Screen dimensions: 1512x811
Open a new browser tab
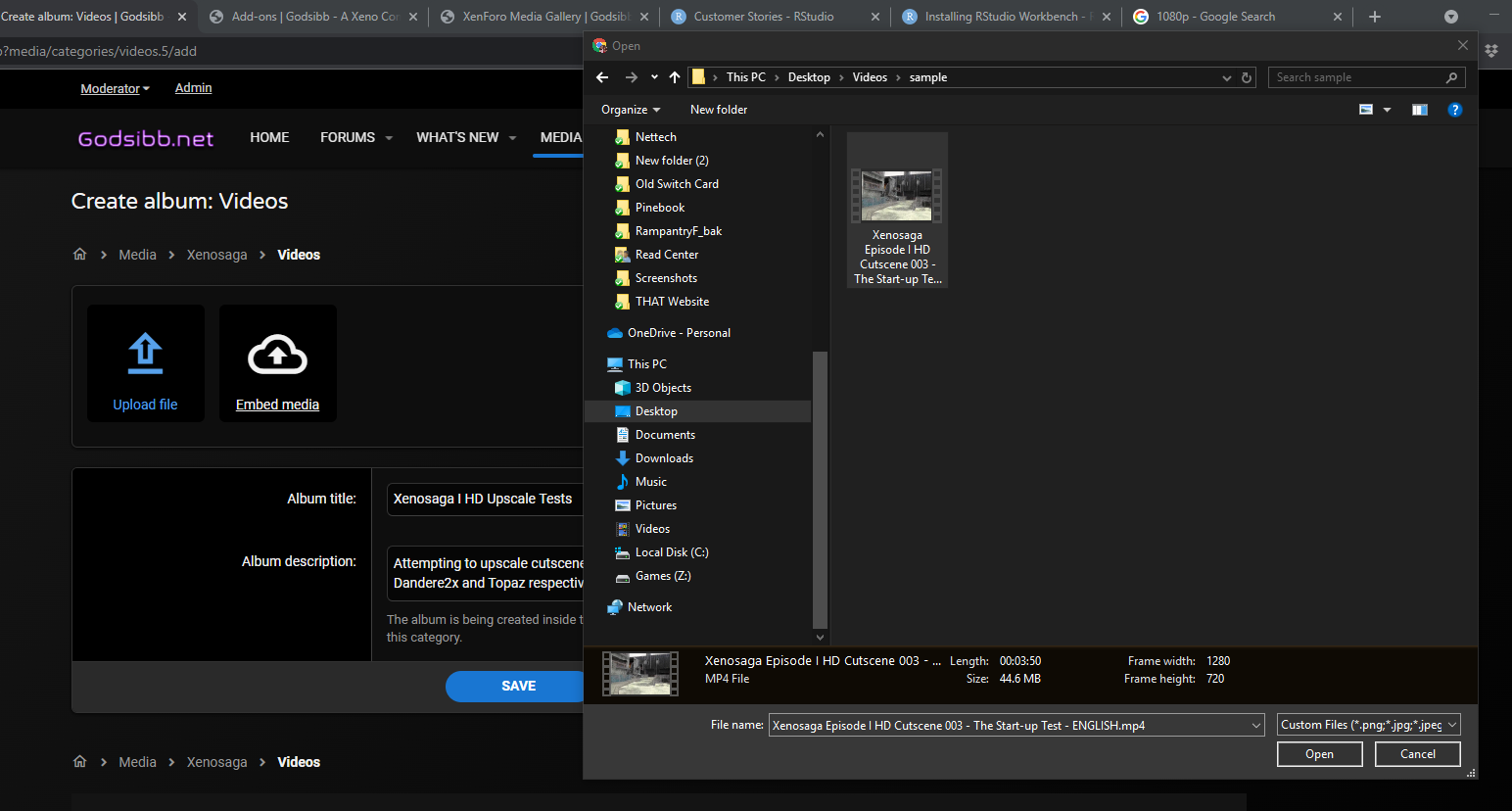pos(1375,17)
